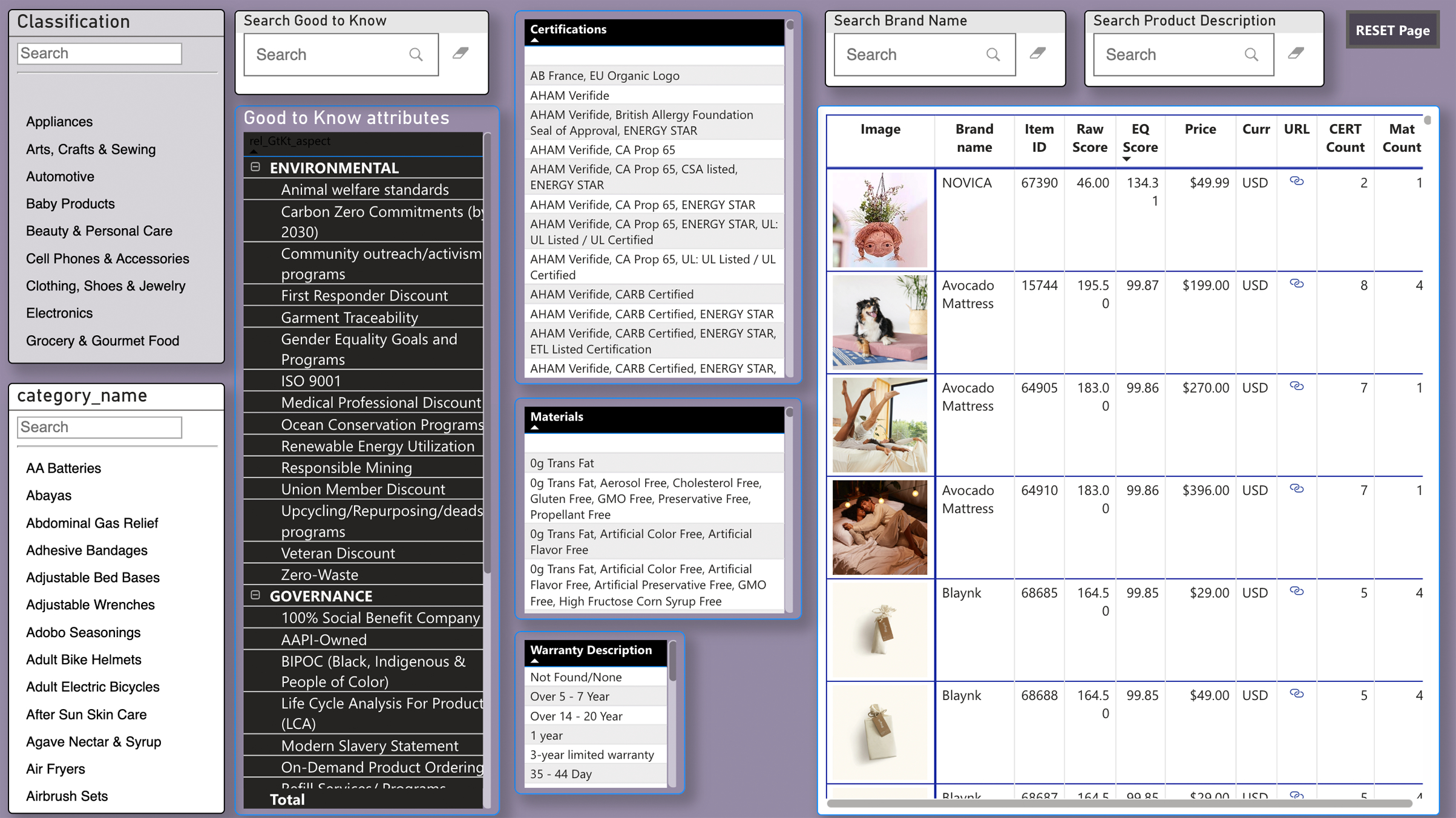Clear the Brand Name search with the eraser icon
Screen dimensions: 1456x818
pyautogui.click(x=1038, y=53)
